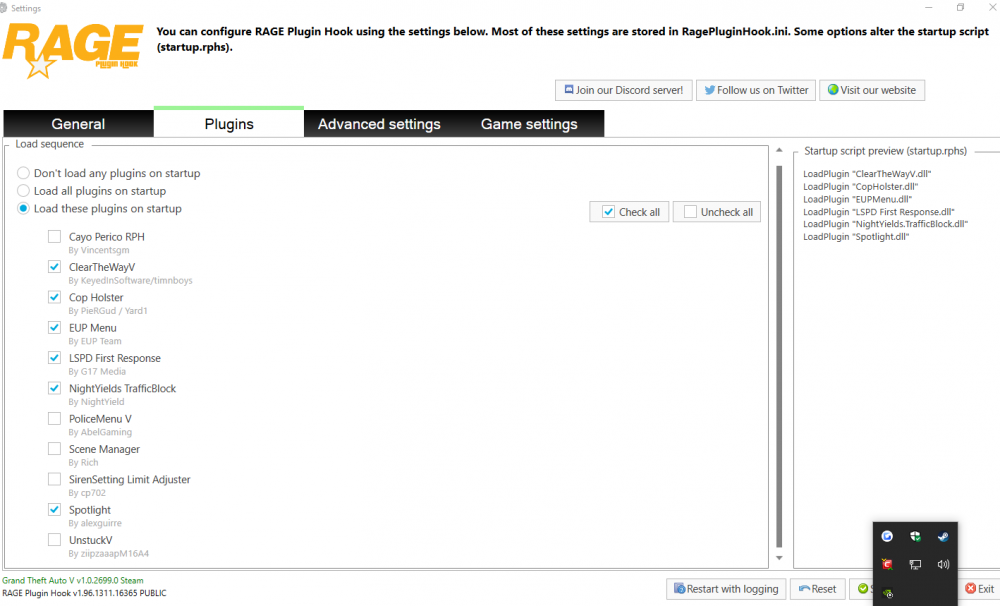
Task: Enable the PoliceMenu V checkbox
Action: pyautogui.click(x=55, y=418)
